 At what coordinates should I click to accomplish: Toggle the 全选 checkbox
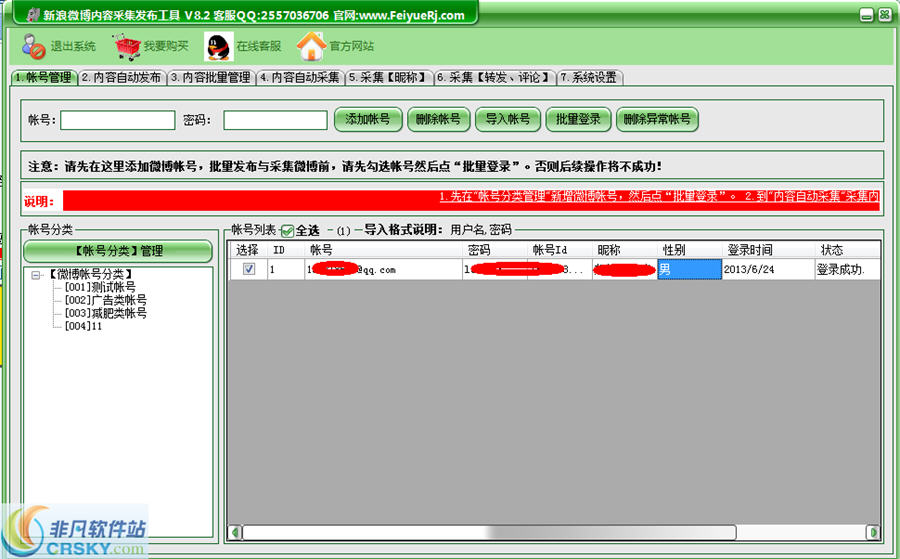point(288,231)
